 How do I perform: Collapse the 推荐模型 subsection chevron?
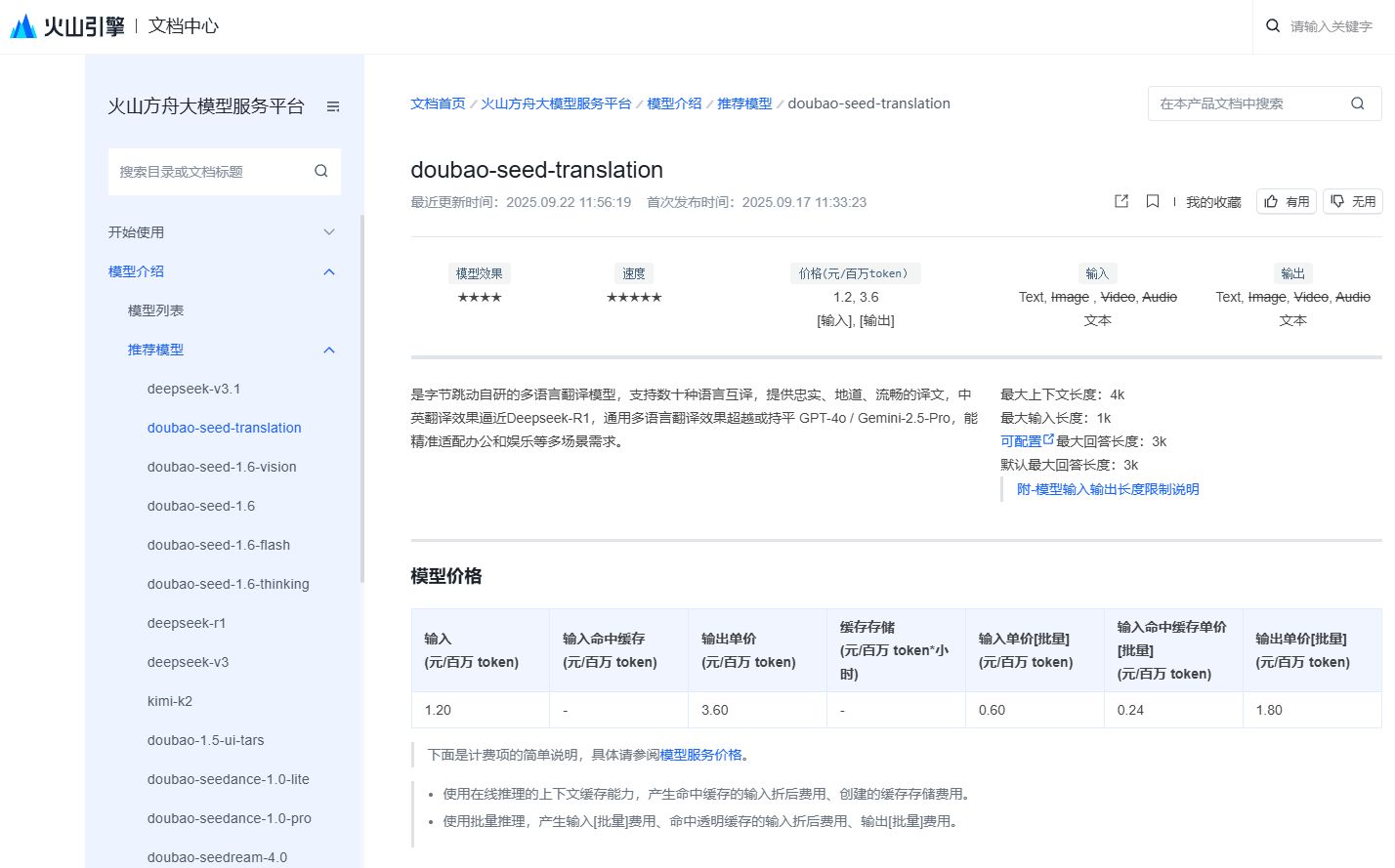tap(329, 350)
